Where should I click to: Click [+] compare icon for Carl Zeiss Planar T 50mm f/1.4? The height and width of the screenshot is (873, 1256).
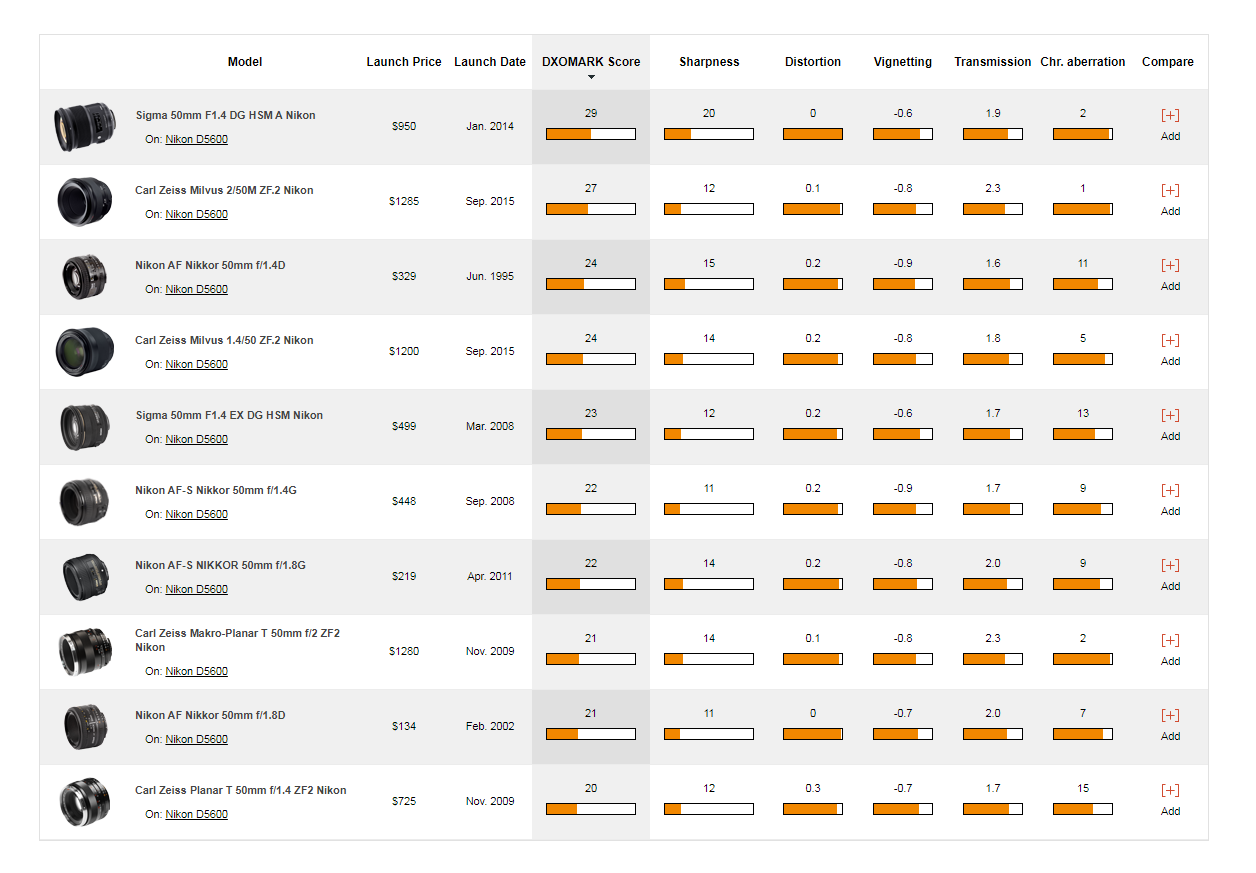pos(1170,790)
